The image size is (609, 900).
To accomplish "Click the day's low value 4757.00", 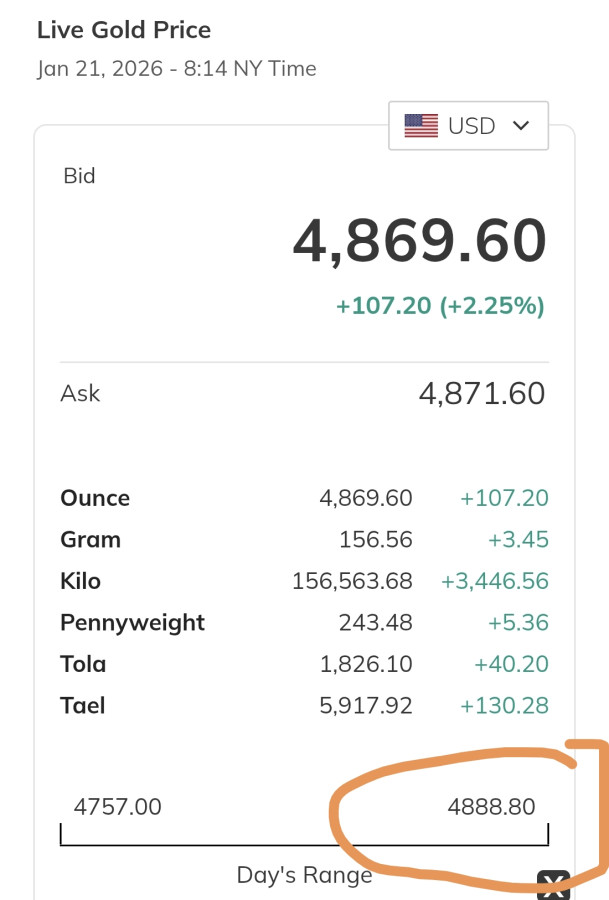I will click(x=118, y=806).
